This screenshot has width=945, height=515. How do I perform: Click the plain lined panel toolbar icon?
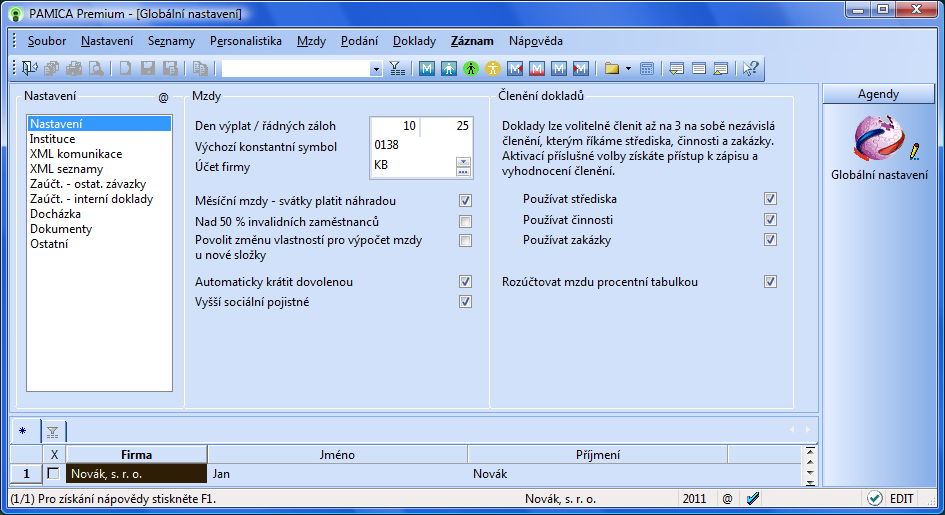point(699,69)
